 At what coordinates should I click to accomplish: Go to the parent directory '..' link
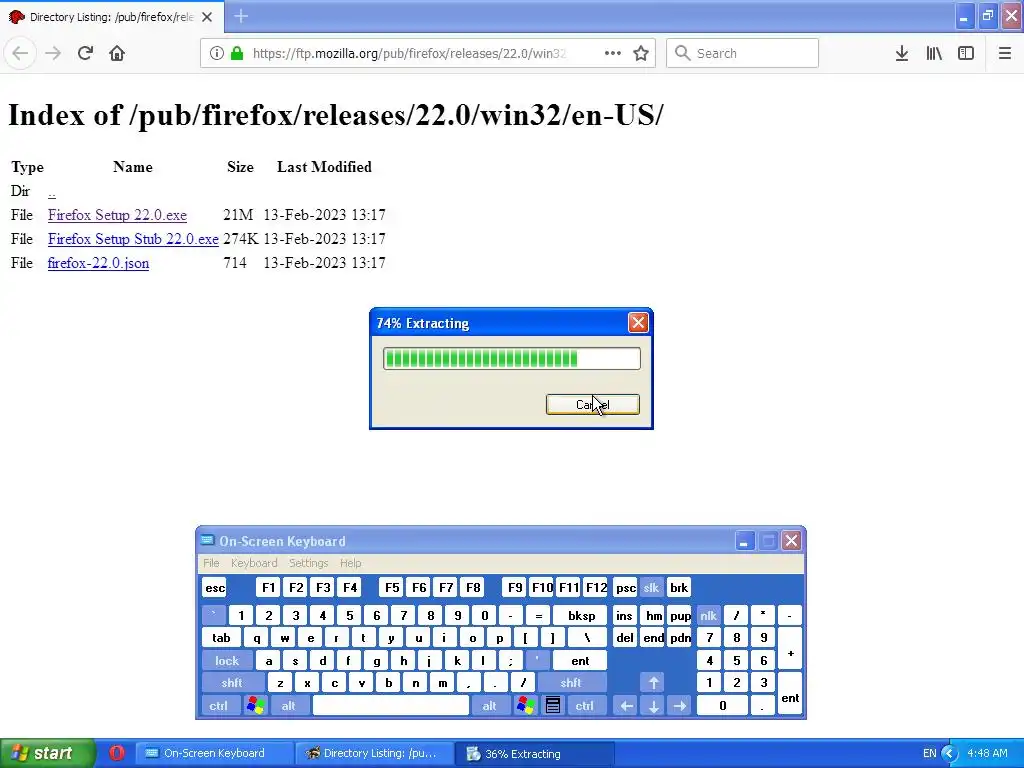52,192
